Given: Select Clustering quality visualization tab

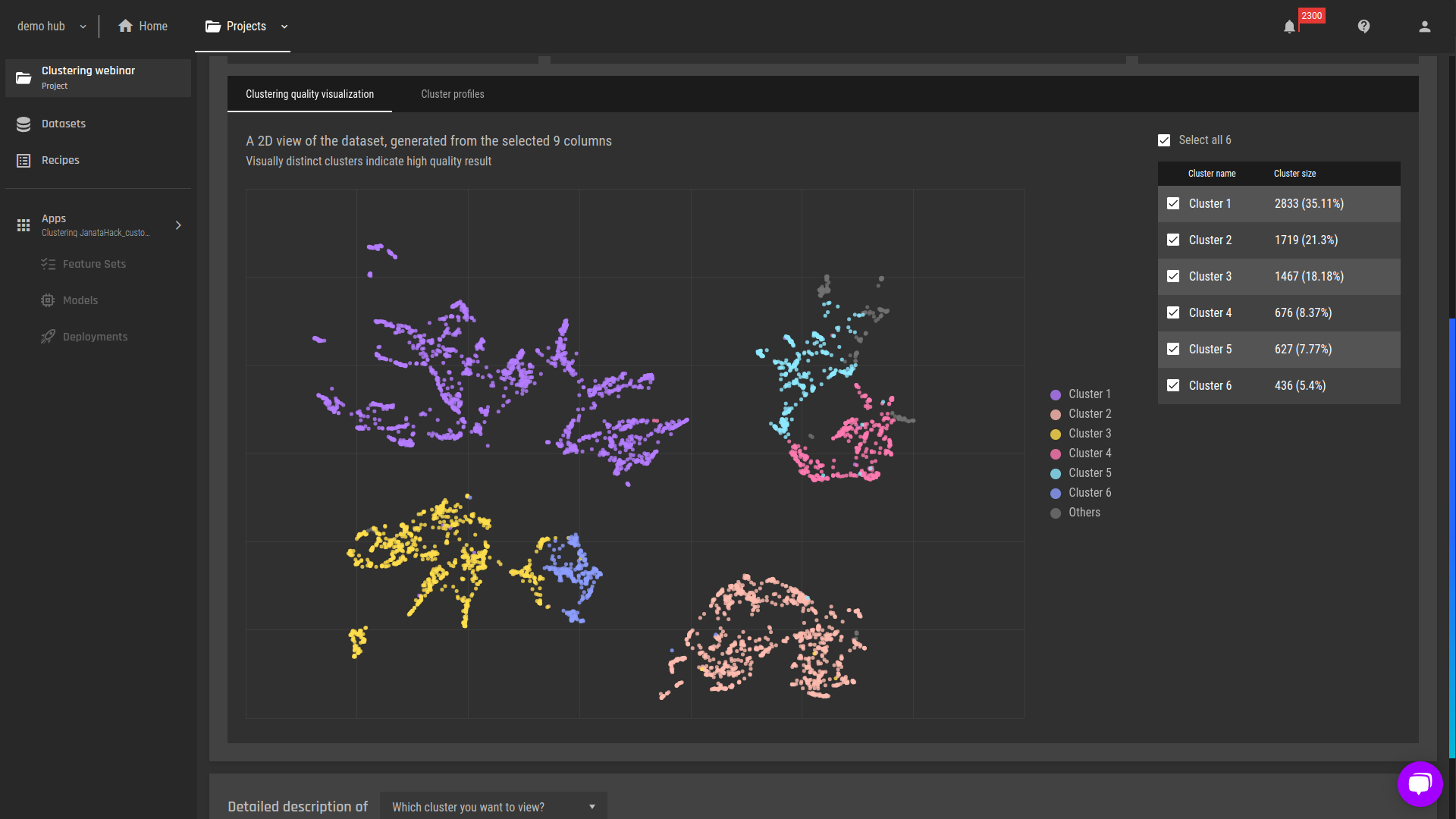Looking at the screenshot, I should pos(309,94).
